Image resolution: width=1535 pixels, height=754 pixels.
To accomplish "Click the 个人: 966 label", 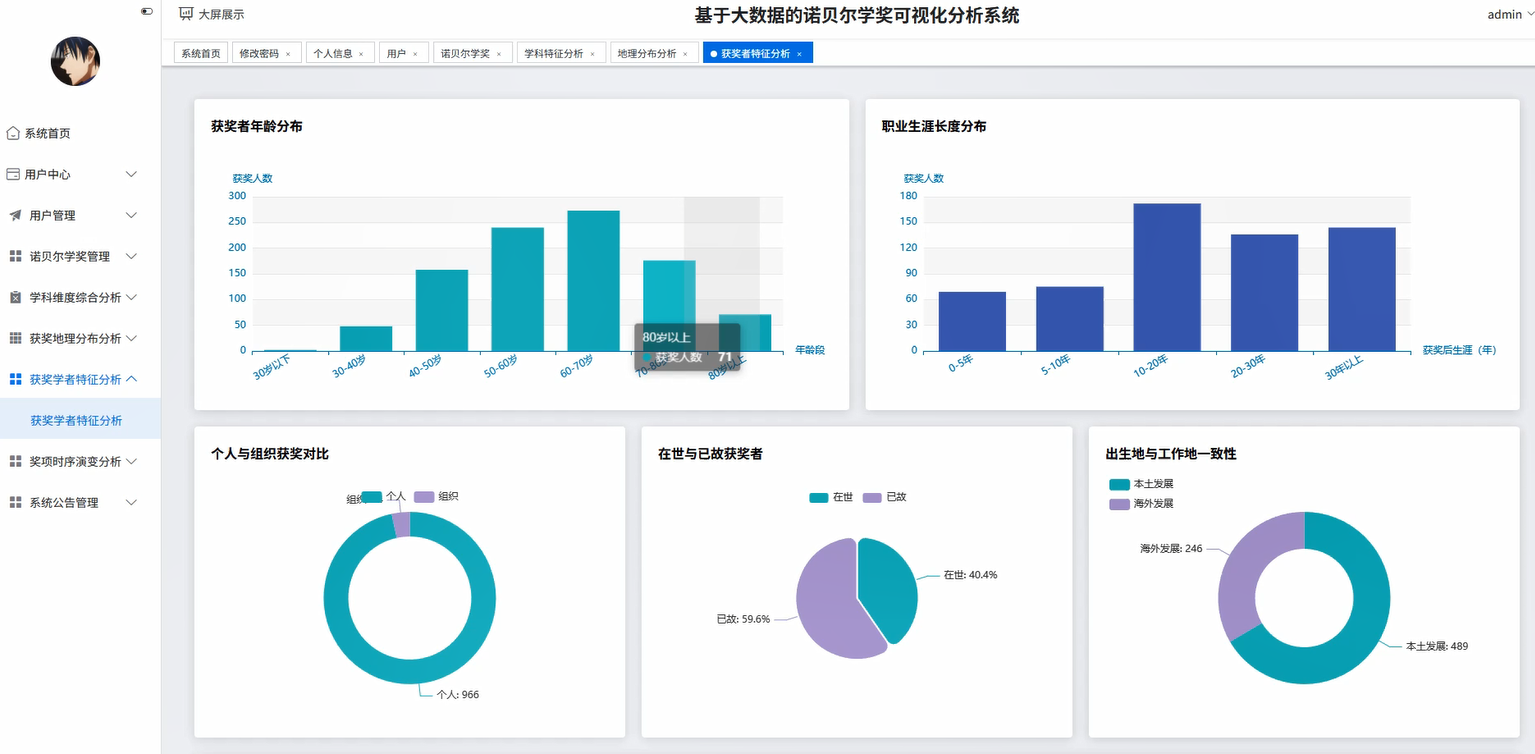I will click(458, 694).
